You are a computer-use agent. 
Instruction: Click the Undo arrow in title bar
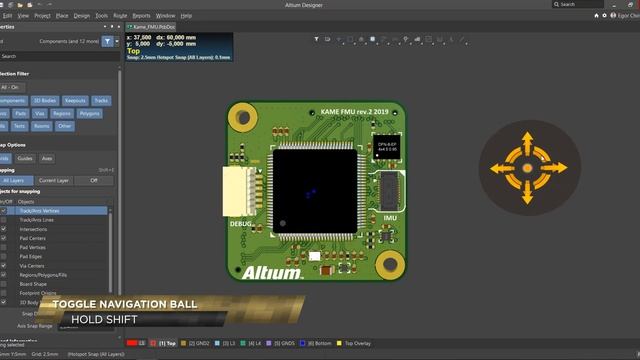40,5
